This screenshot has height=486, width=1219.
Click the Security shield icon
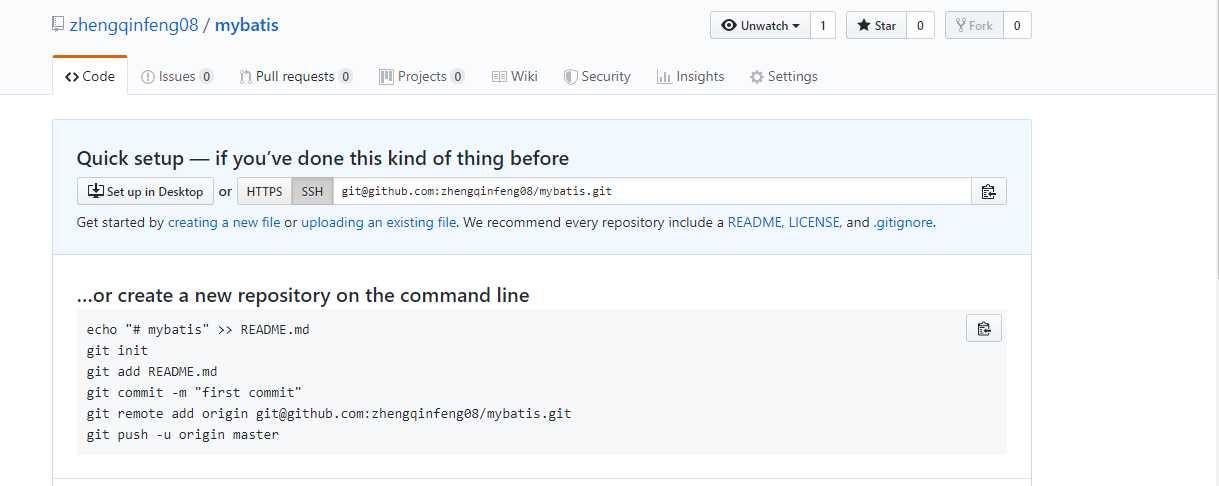click(x=570, y=77)
